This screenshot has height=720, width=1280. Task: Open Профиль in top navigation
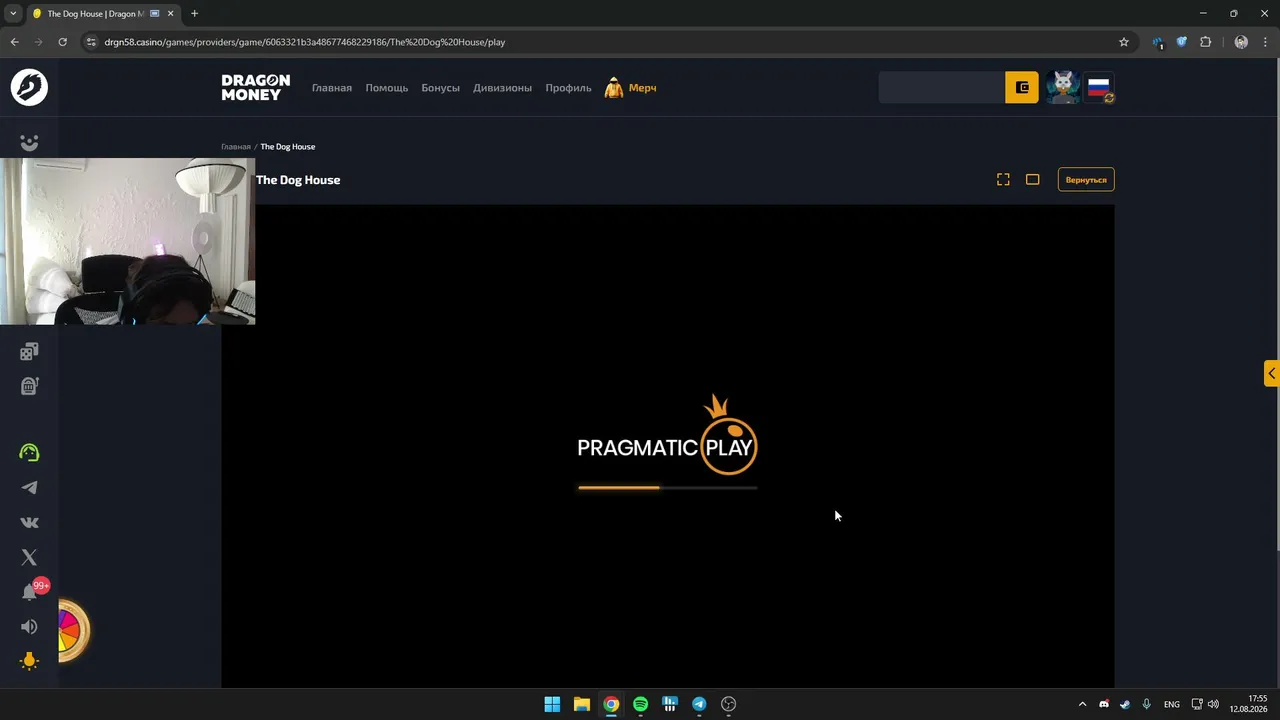568,88
